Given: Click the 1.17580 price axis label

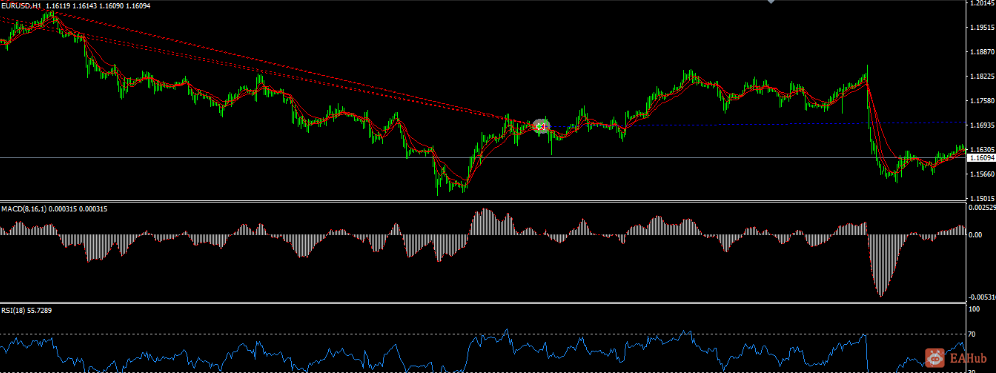Looking at the screenshot, I should 983,100.
